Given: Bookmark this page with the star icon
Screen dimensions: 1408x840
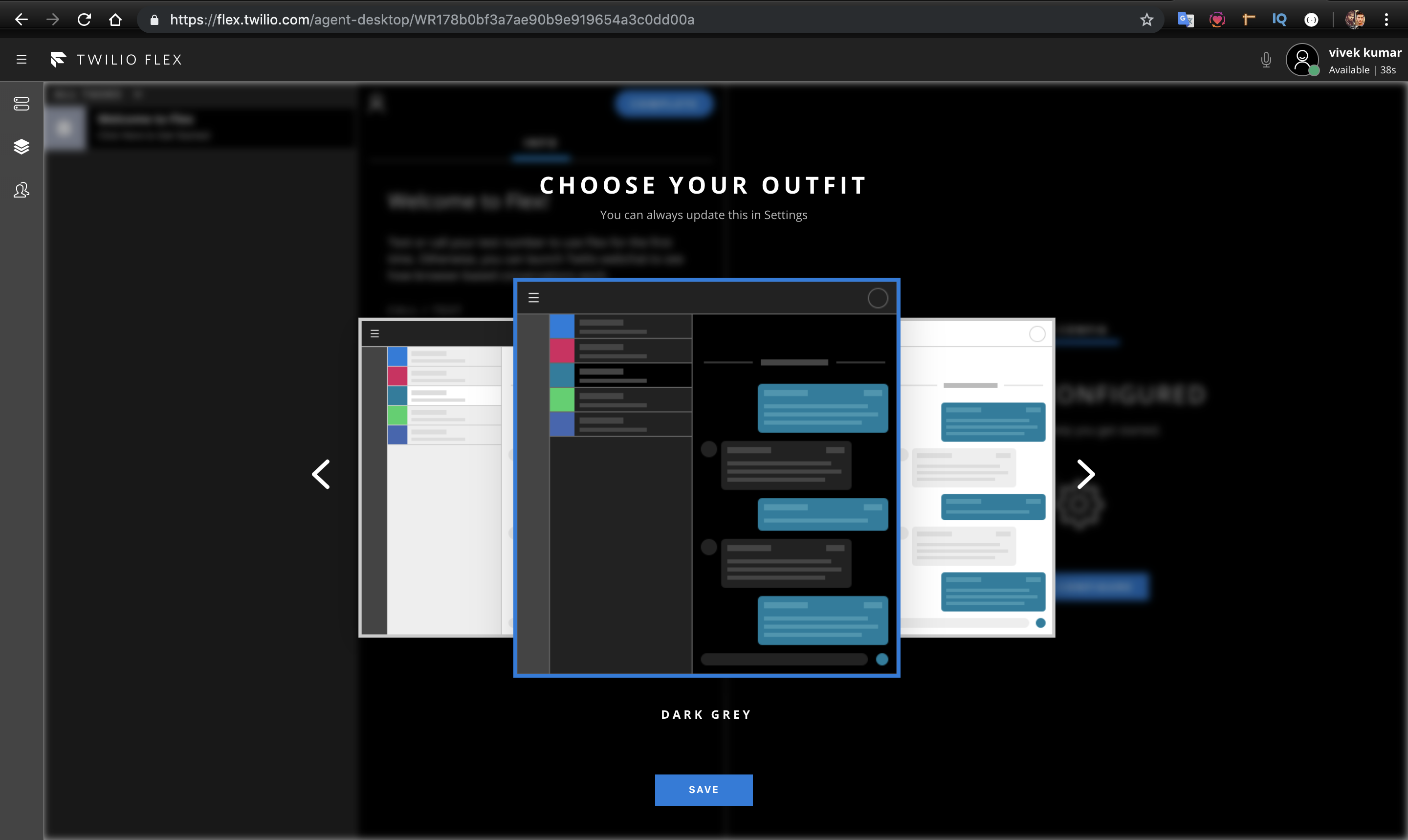Looking at the screenshot, I should 1146,20.
